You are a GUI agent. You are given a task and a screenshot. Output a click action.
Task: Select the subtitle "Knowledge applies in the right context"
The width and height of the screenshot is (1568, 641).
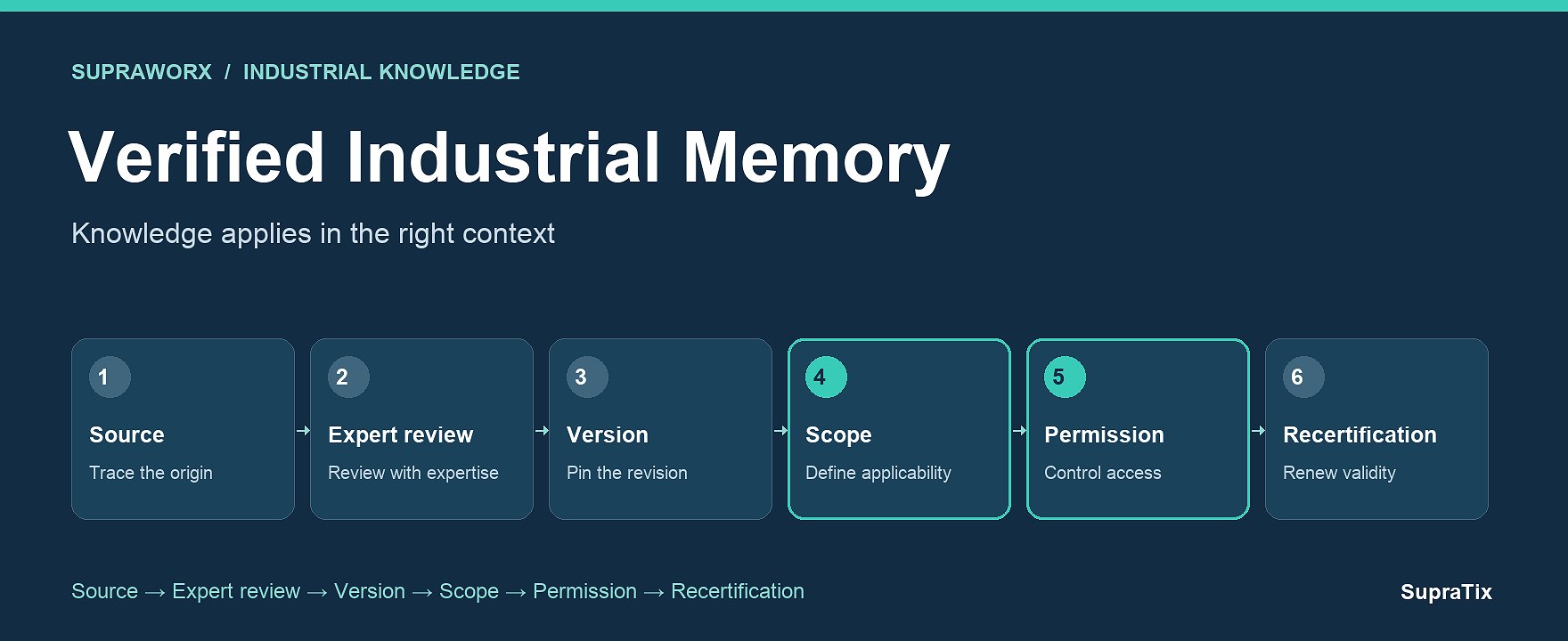click(x=313, y=233)
